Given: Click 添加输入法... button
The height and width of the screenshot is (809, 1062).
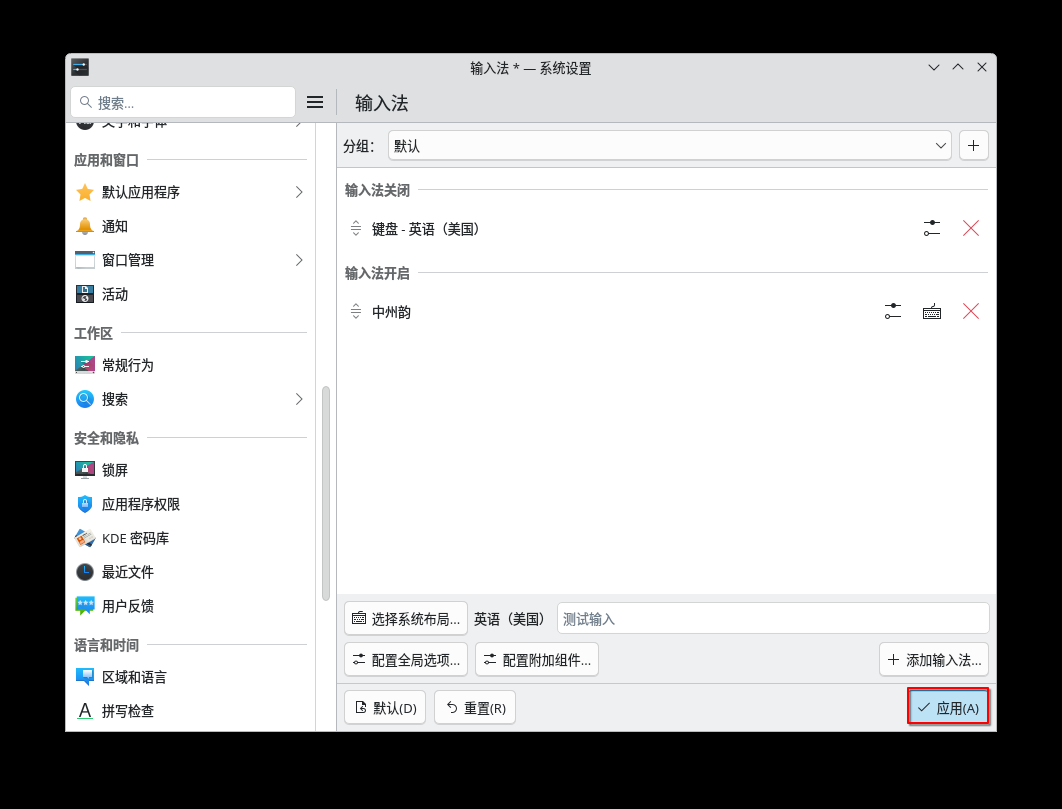Looking at the screenshot, I should point(934,659).
